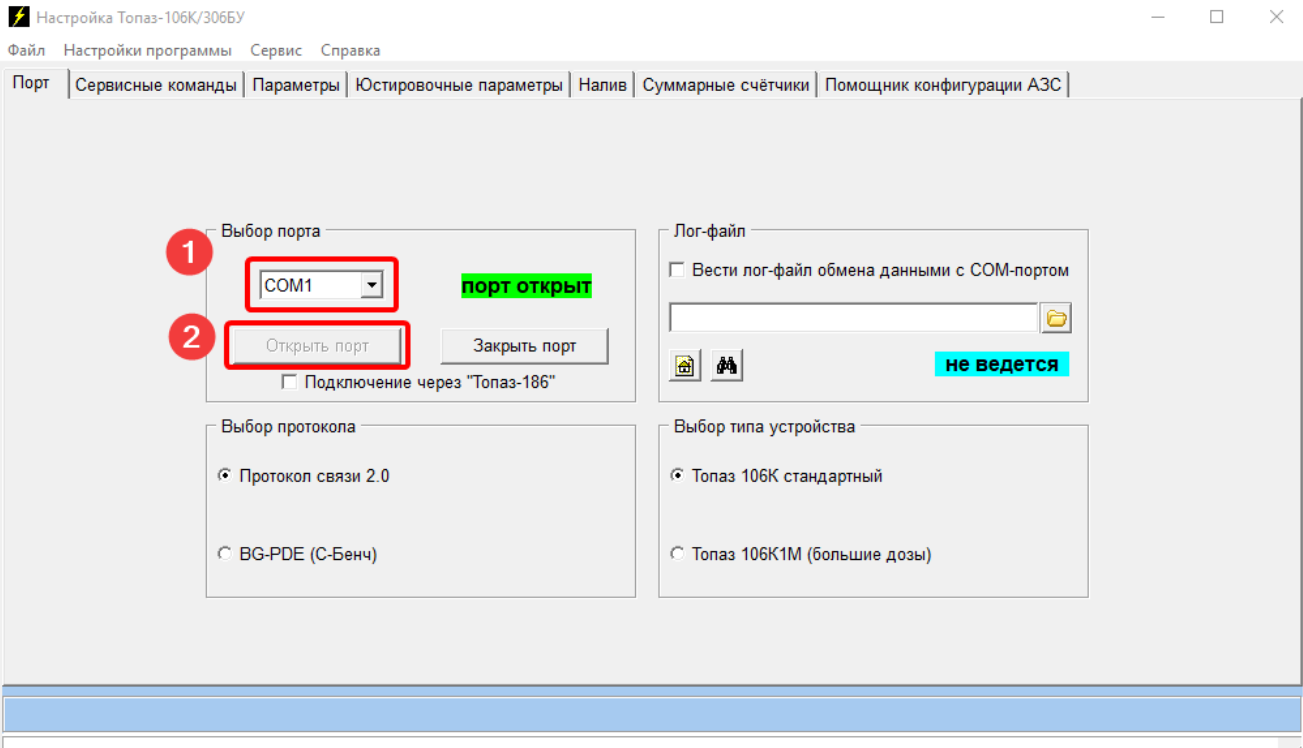Open the Справка menu
Image resolution: width=1303 pixels, height=748 pixels.
pyautogui.click(x=350, y=50)
